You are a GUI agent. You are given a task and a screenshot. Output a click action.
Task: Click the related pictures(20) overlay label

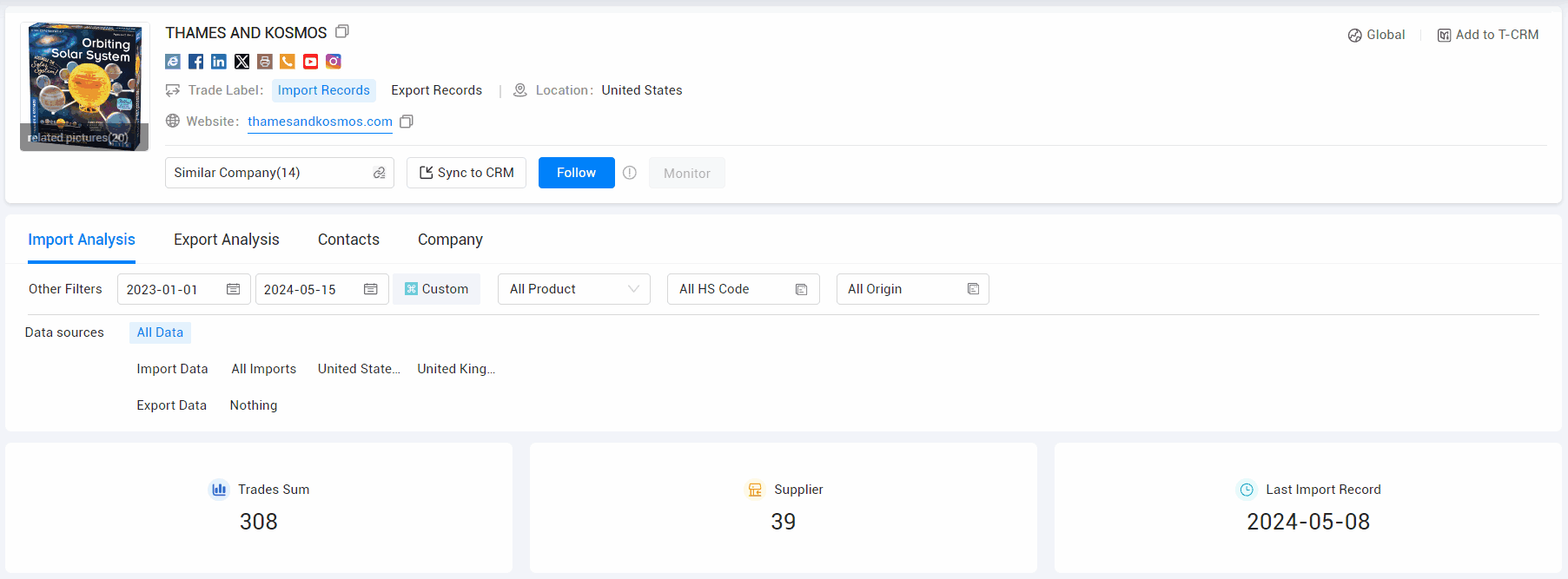point(78,137)
